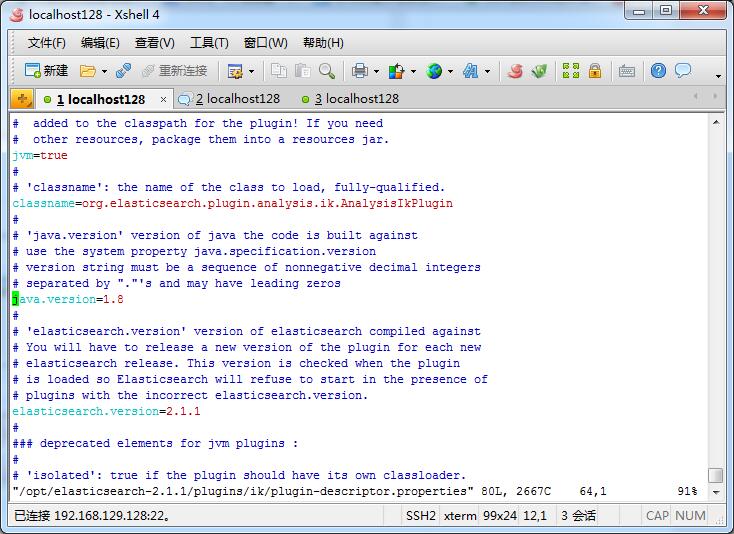Click the orange add tab button

pos(22,99)
